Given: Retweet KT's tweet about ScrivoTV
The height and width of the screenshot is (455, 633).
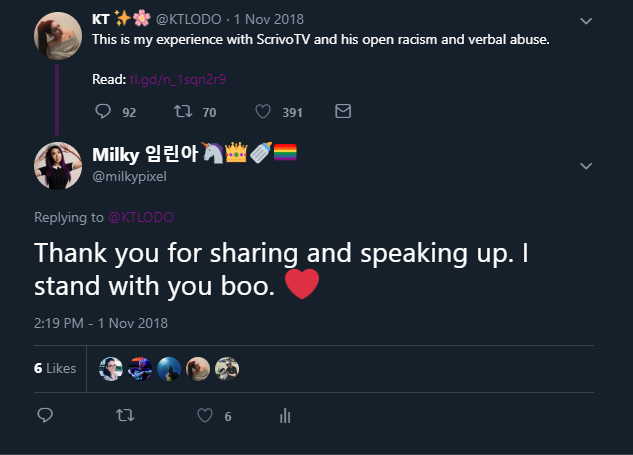Looking at the screenshot, I should 183,112.
